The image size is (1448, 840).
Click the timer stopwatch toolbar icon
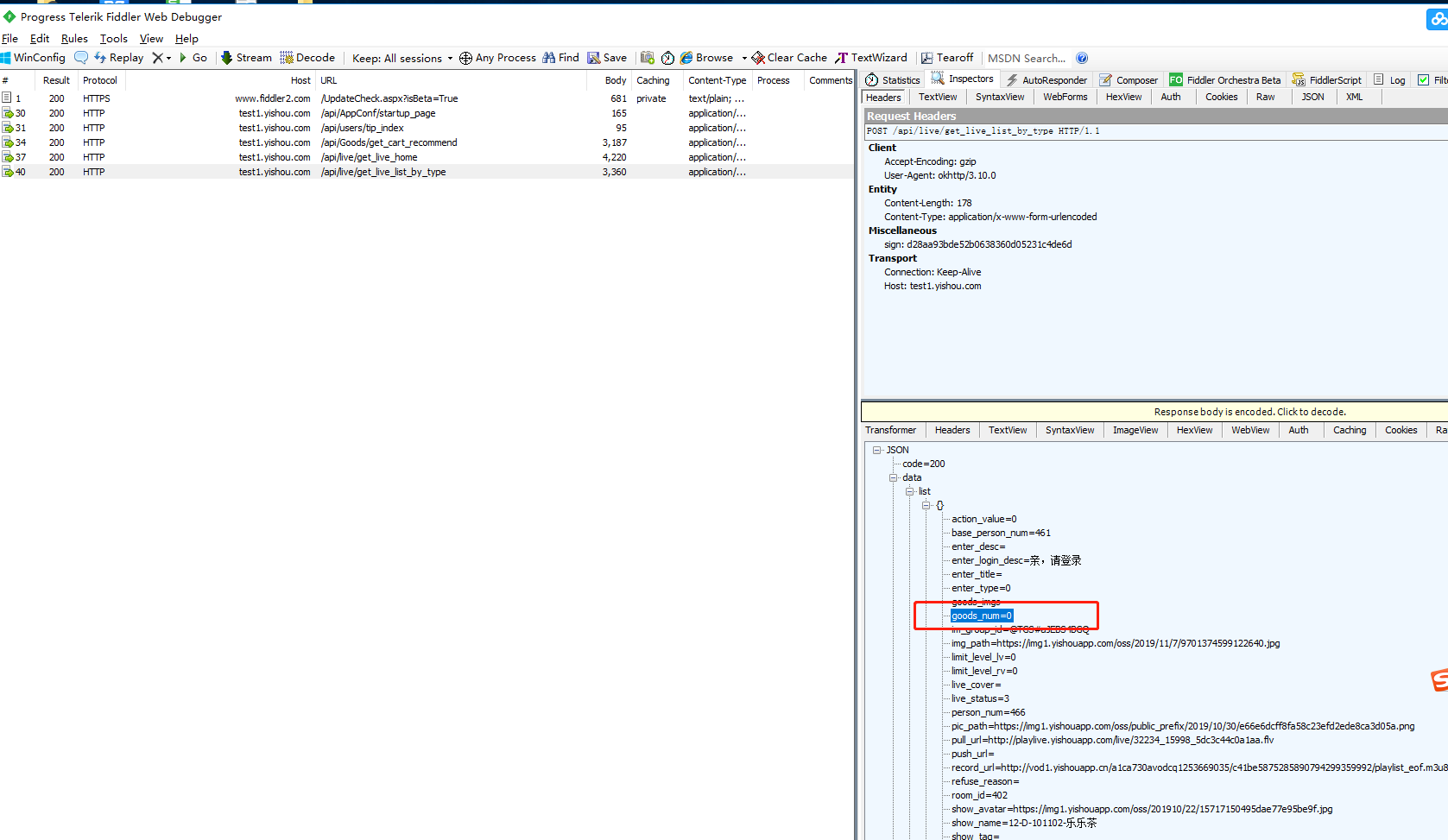[667, 58]
